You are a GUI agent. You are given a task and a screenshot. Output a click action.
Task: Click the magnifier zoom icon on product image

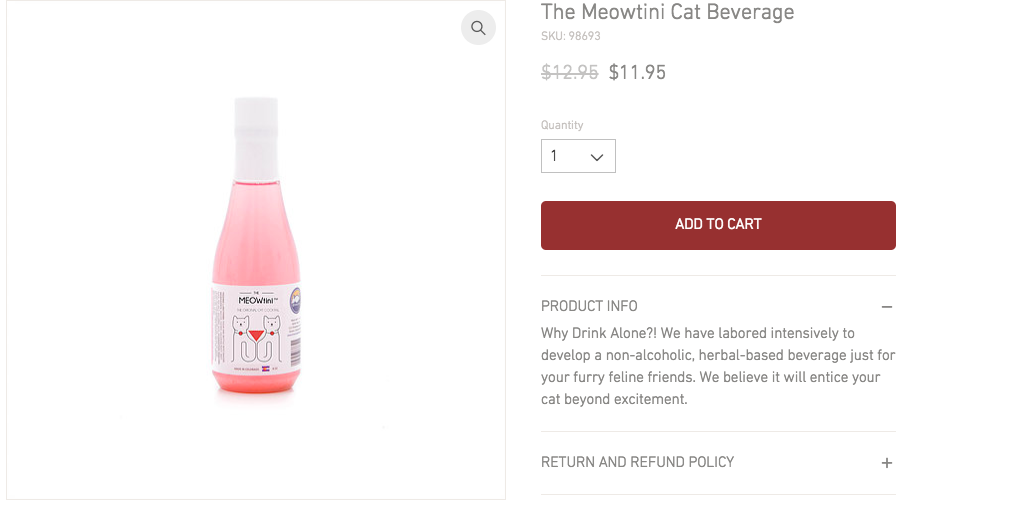tap(478, 28)
